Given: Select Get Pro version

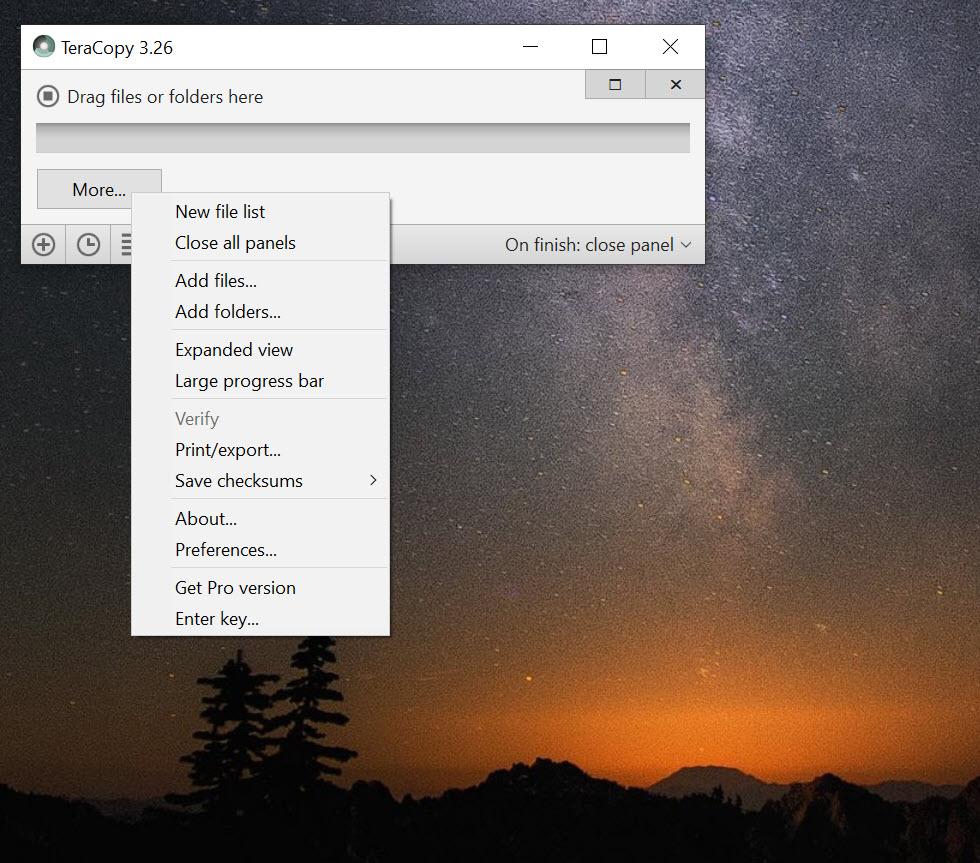Looking at the screenshot, I should [235, 587].
